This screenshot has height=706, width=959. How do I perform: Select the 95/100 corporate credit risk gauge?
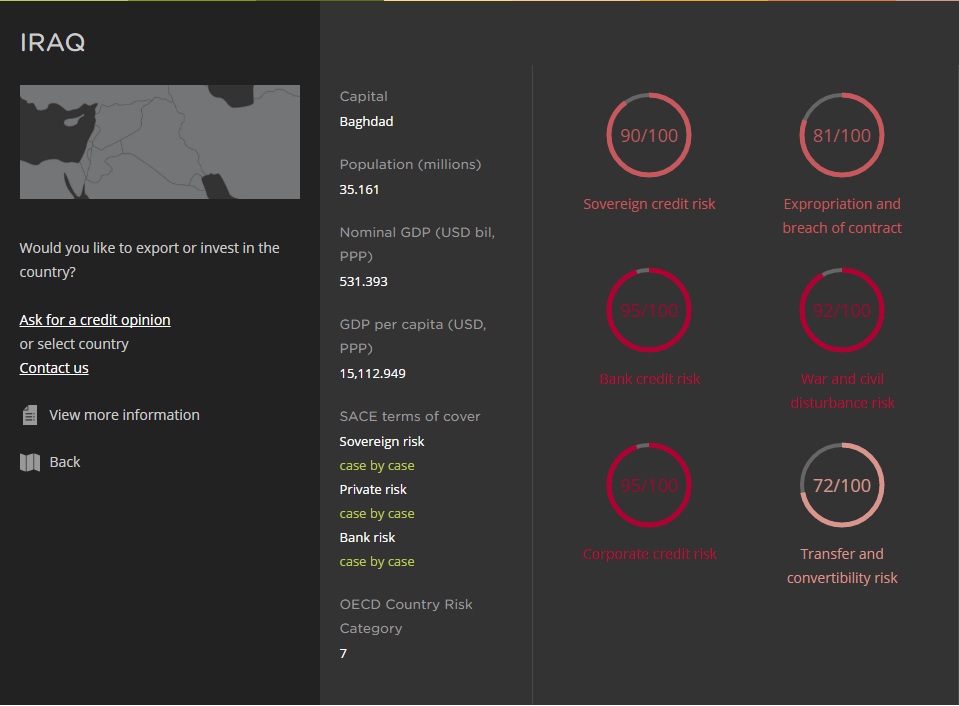(x=649, y=486)
